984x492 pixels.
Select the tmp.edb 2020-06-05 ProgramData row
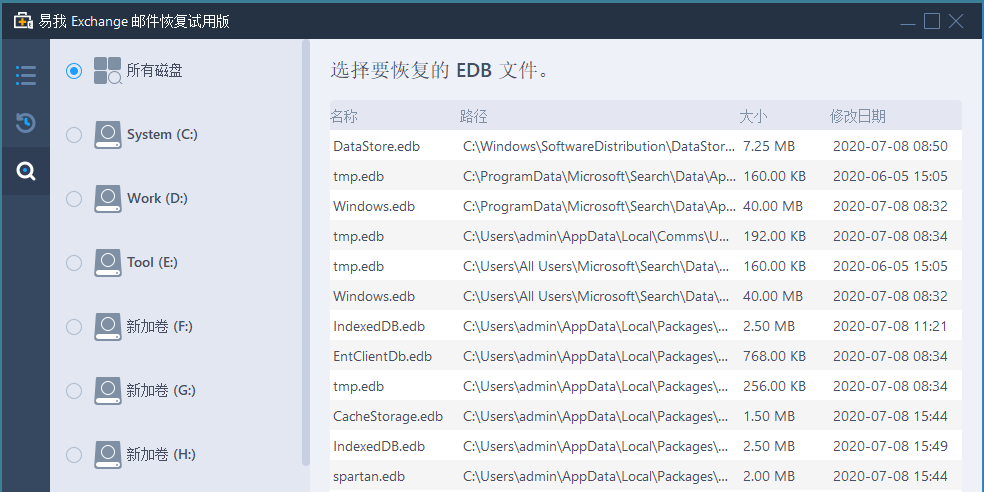[x=646, y=176]
